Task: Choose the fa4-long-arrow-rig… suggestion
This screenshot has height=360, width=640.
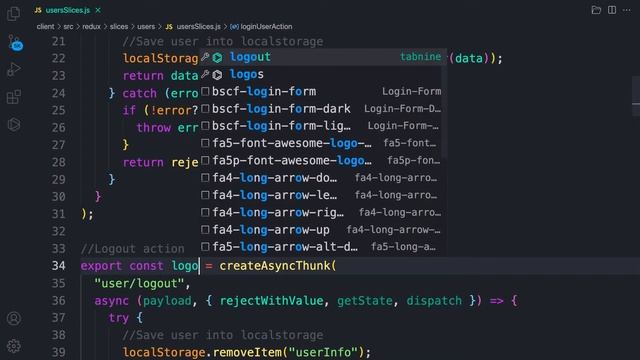Action: pos(320,212)
